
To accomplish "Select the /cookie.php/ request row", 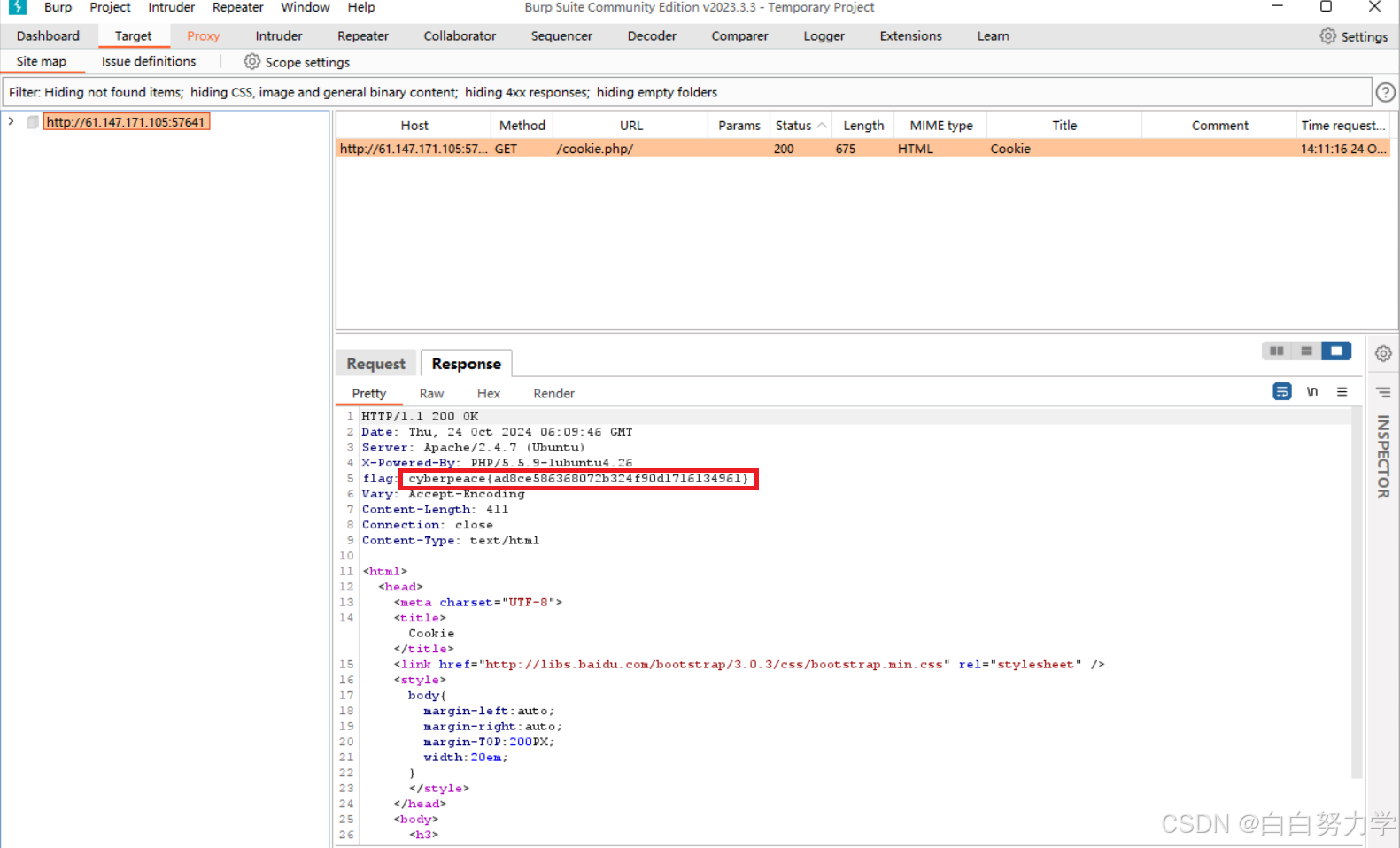I will [x=863, y=149].
